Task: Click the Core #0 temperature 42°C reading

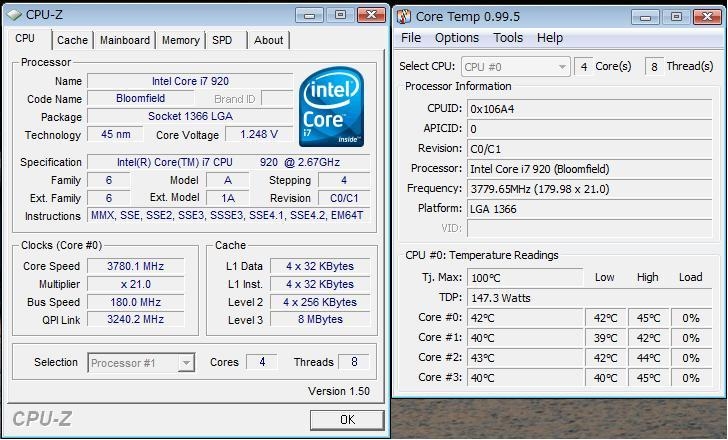Action: (x=525, y=318)
